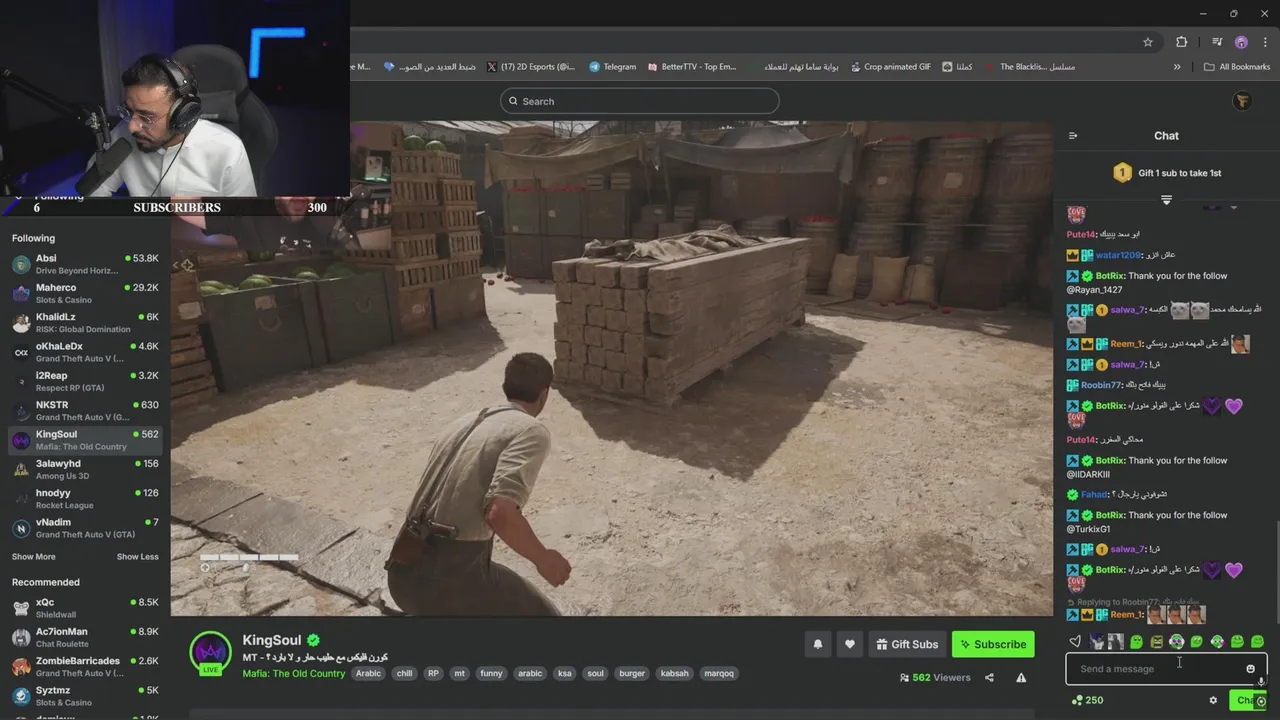Open vNadim channel in Following
This screenshot has height=720, width=1280.
pos(85,528)
